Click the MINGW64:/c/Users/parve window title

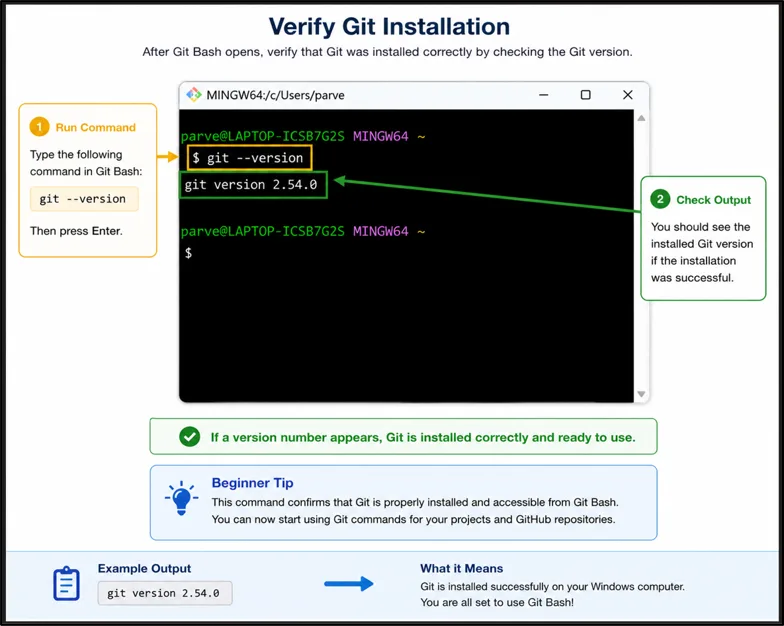tap(276, 95)
